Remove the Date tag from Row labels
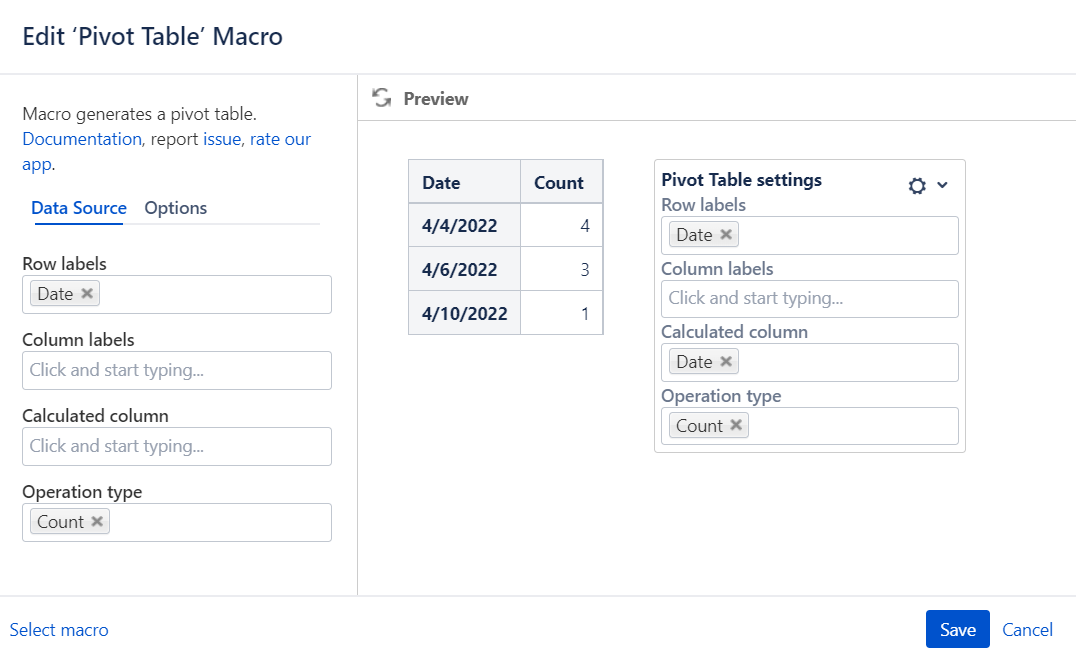 [x=86, y=293]
